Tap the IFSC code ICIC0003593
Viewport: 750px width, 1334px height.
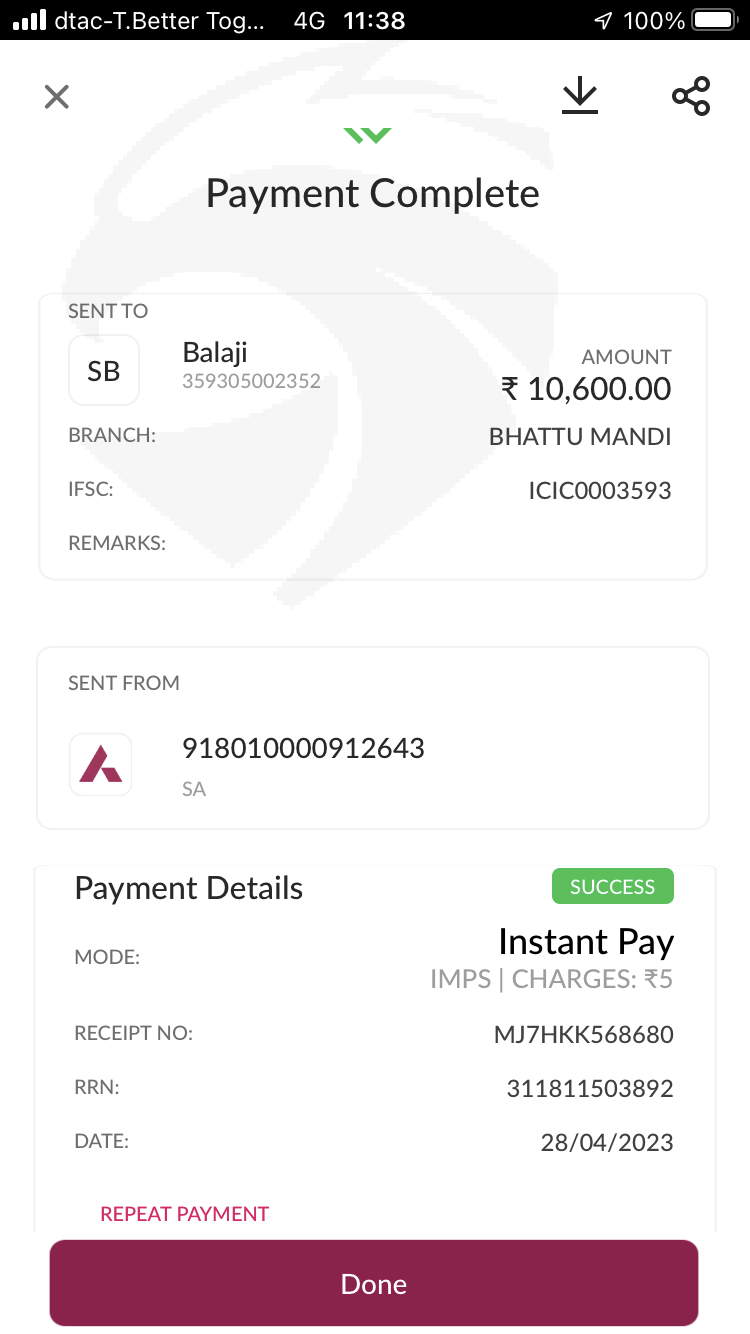(600, 491)
